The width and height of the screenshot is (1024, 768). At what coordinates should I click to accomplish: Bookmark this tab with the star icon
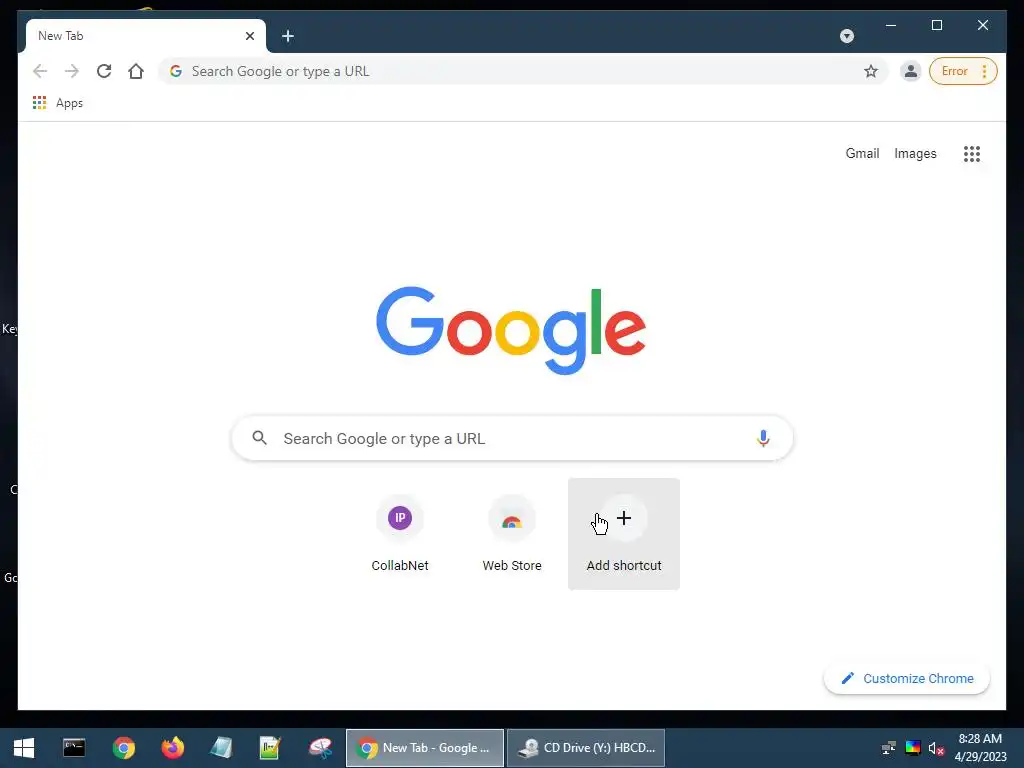tap(871, 71)
